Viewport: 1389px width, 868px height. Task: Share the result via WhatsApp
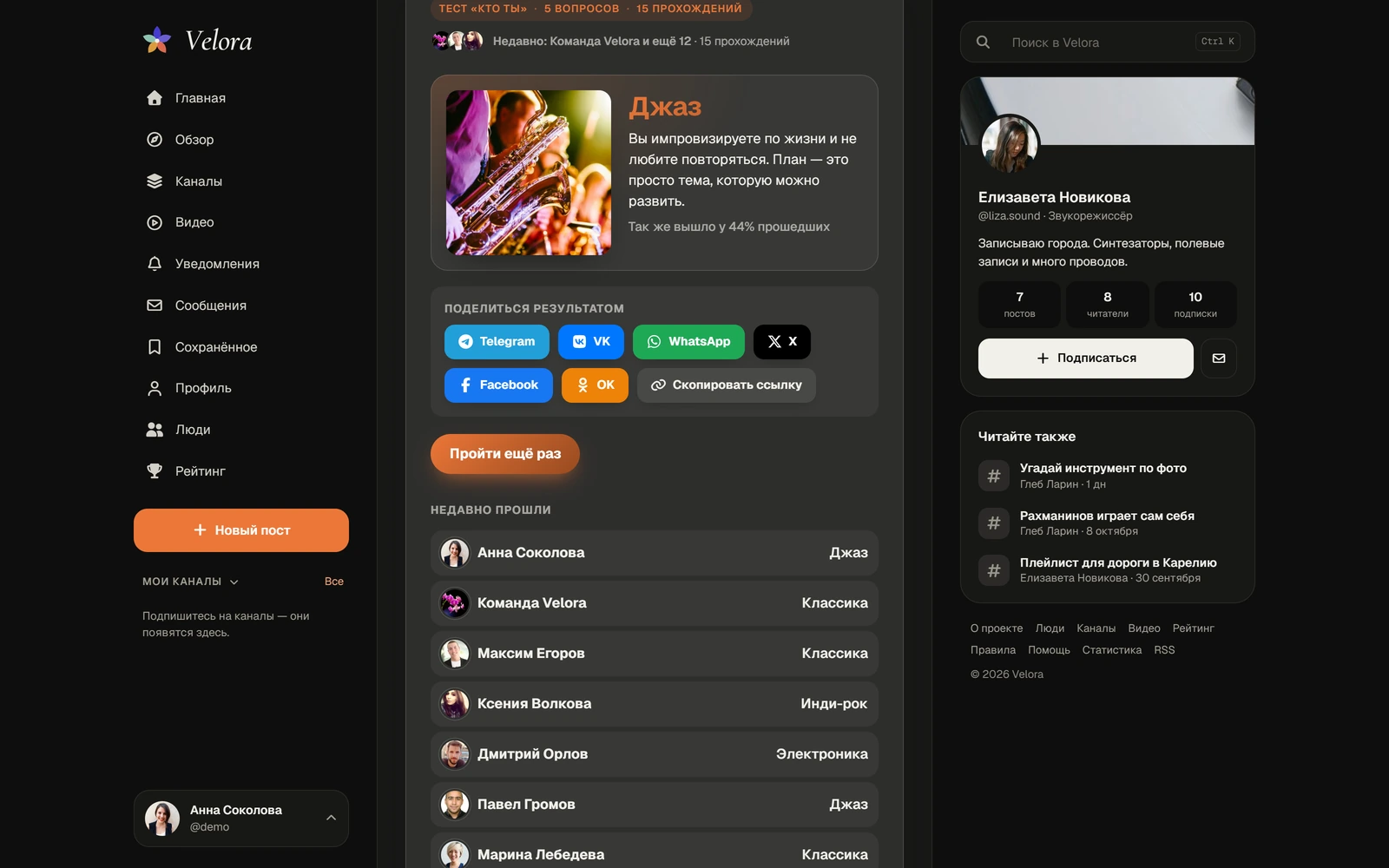688,342
